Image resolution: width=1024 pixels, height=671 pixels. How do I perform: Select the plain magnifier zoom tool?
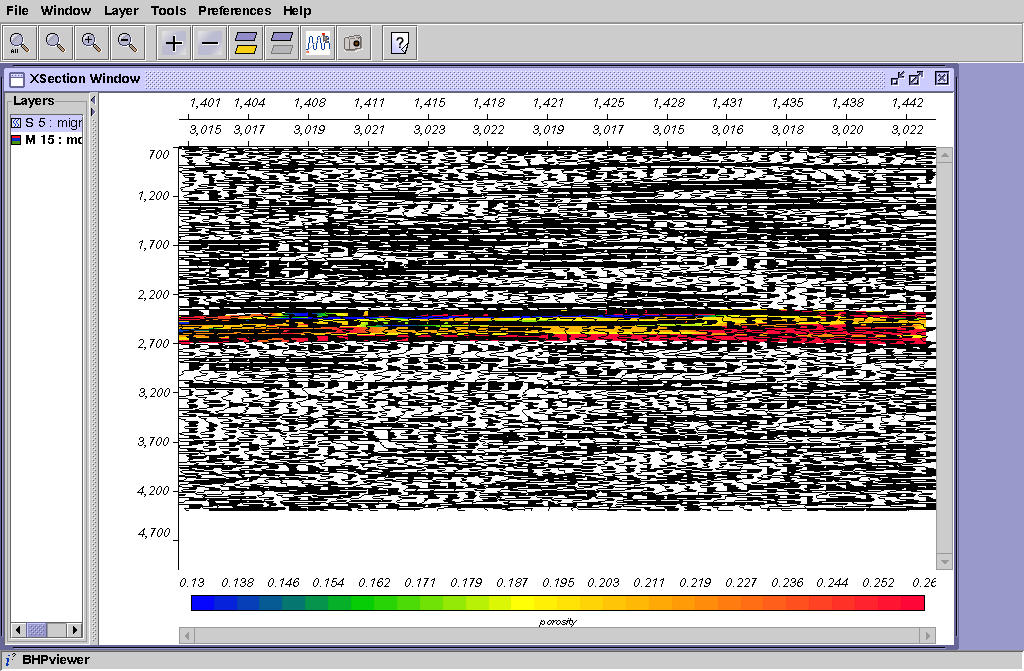pyautogui.click(x=55, y=43)
